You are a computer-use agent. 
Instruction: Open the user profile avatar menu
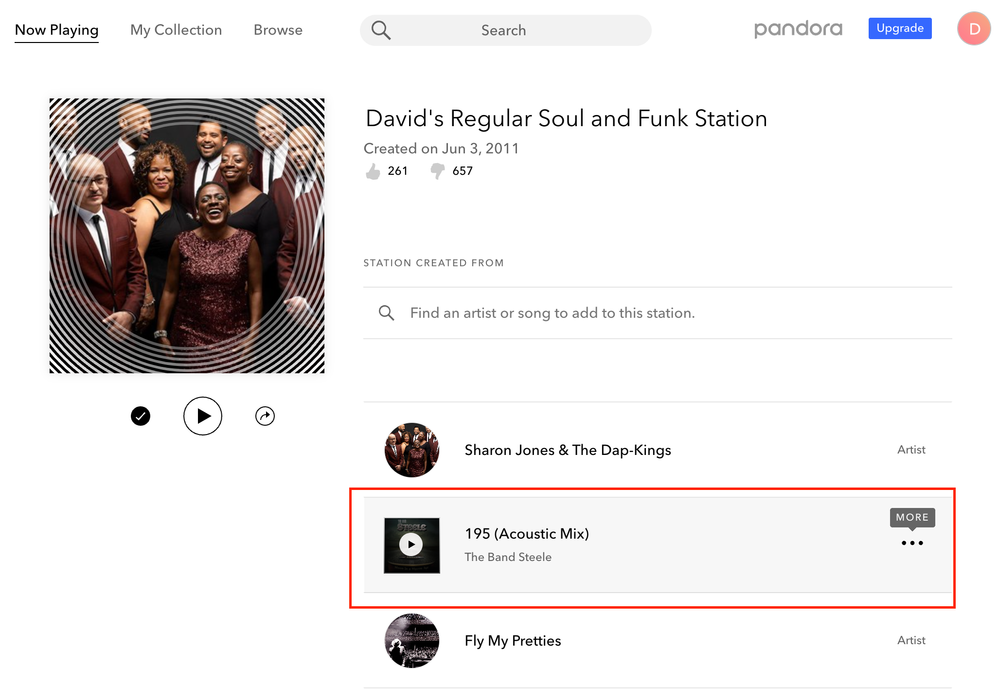(x=973, y=29)
